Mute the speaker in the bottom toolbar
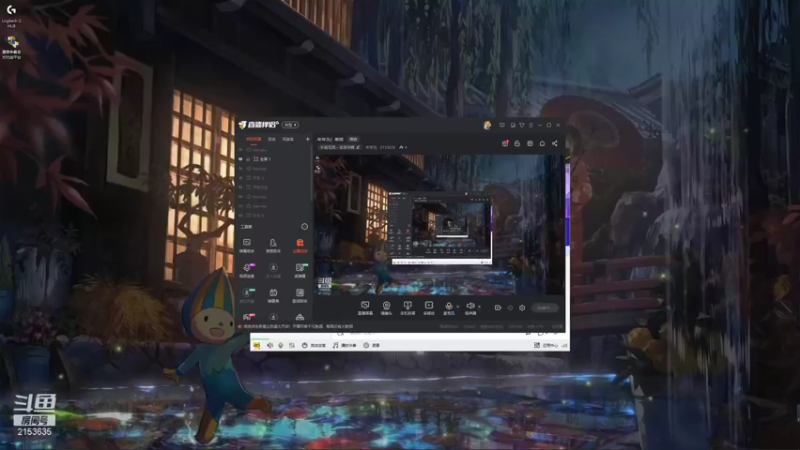 [x=470, y=308]
